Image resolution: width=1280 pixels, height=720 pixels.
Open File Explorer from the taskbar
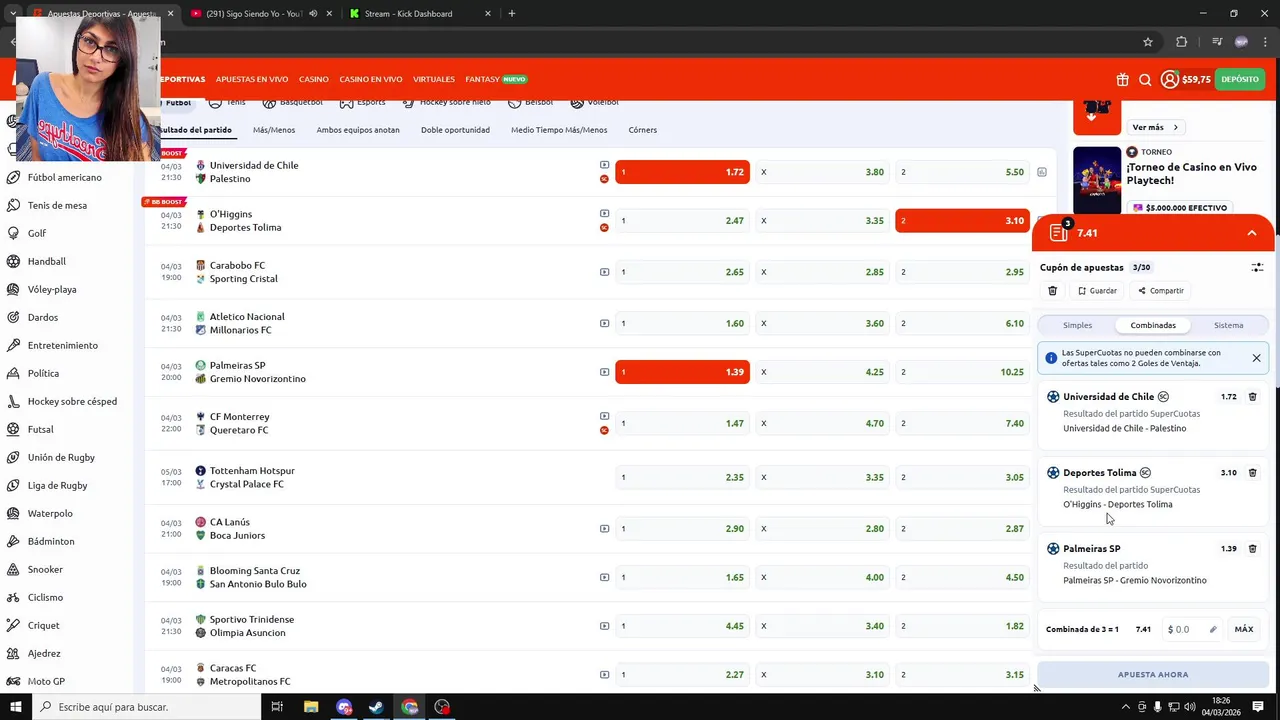[311, 707]
